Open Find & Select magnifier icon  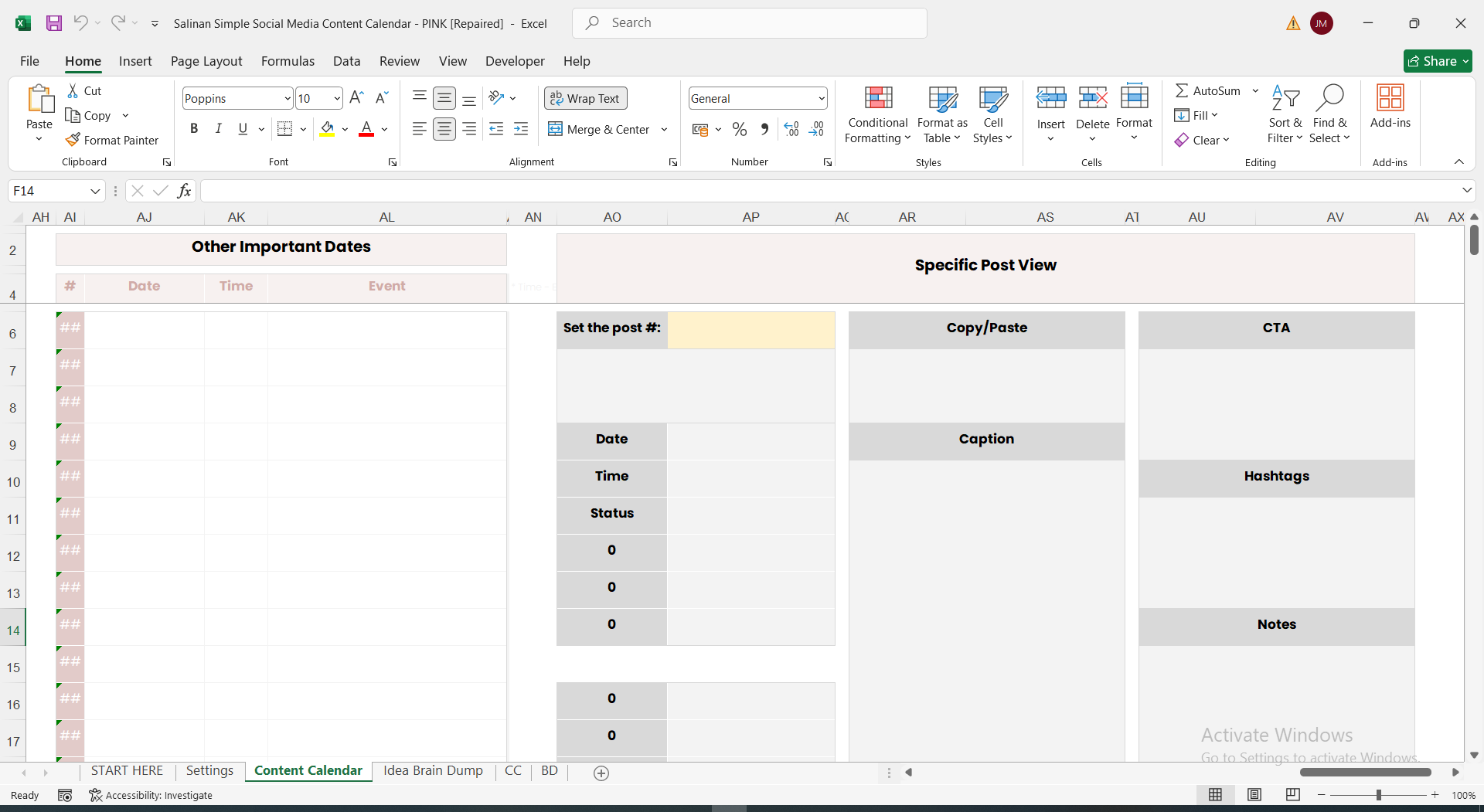point(1330,98)
